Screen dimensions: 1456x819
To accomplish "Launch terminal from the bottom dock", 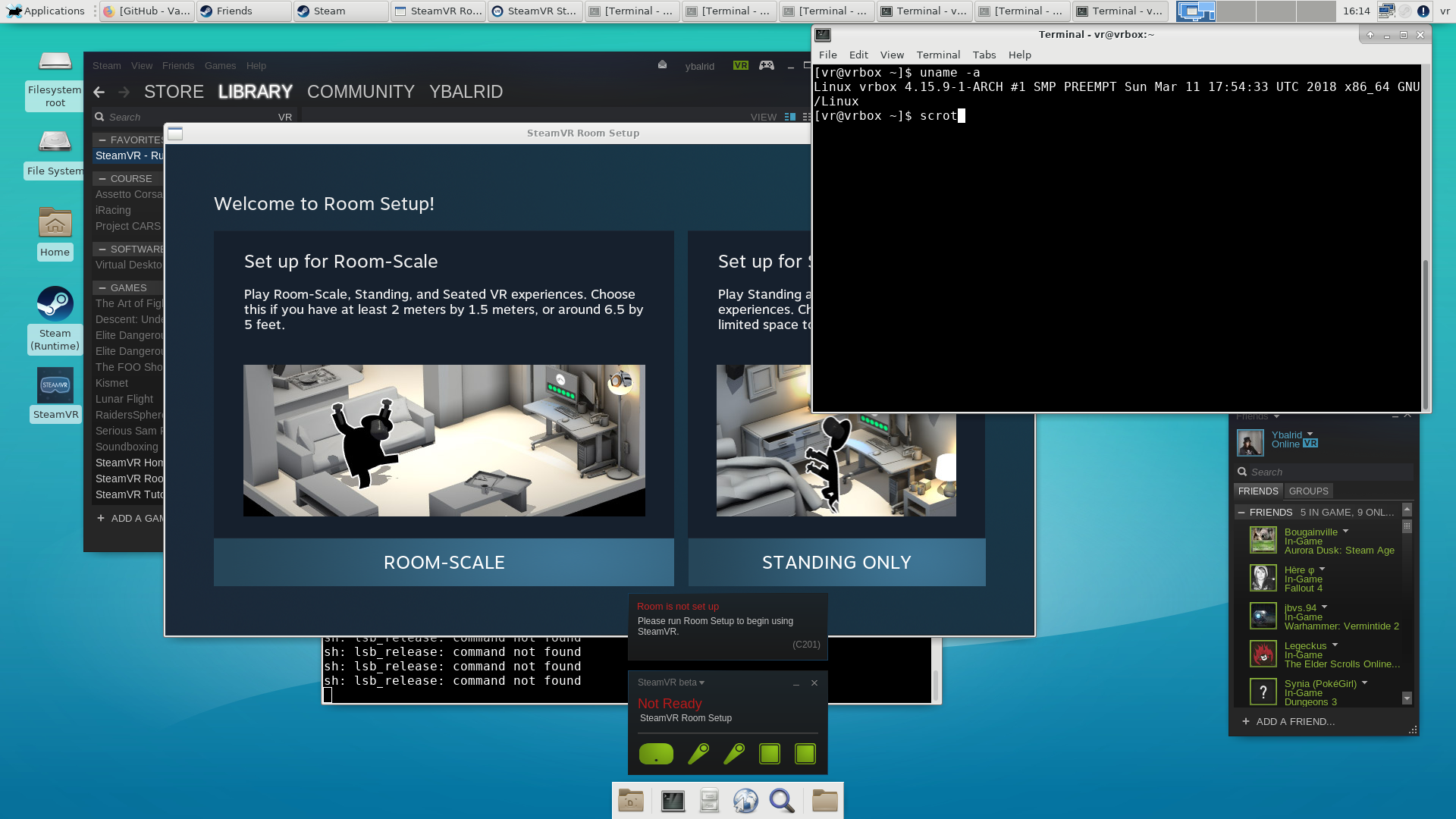I will (x=673, y=801).
